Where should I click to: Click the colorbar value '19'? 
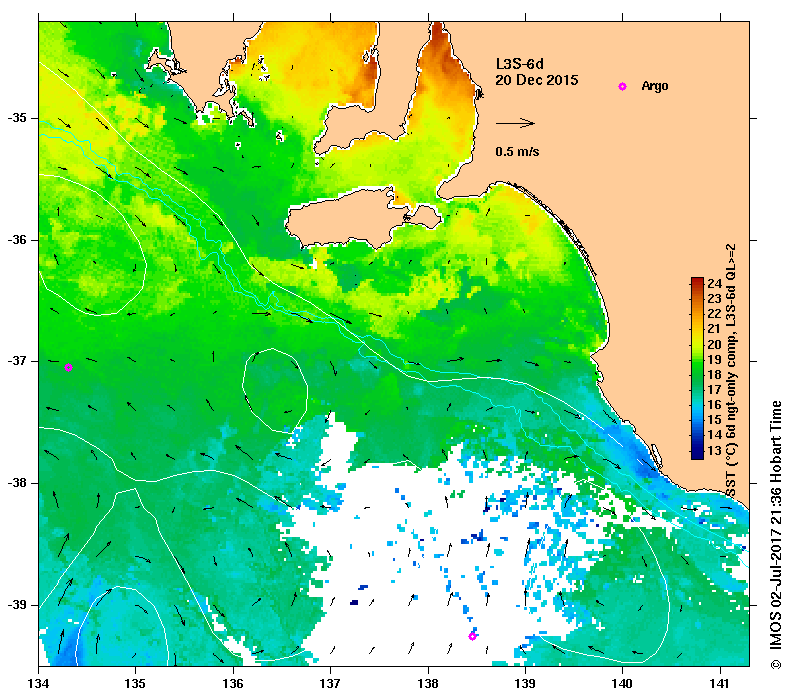tap(714, 360)
